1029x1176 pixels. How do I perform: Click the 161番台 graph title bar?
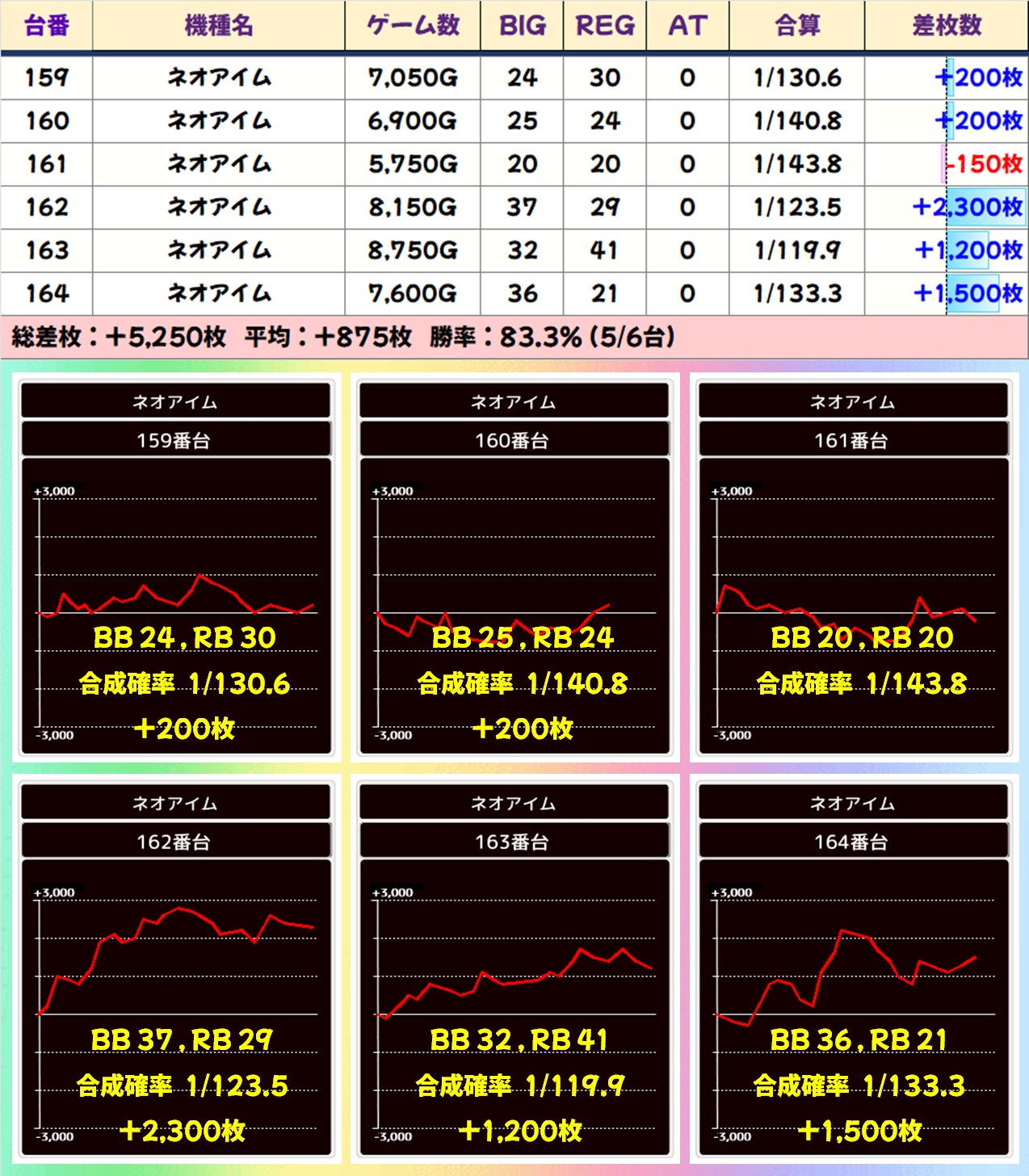853,440
